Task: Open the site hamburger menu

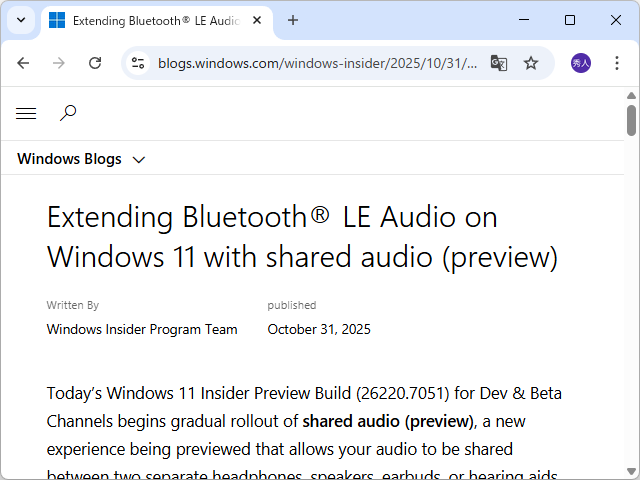Action: pyautogui.click(x=26, y=114)
